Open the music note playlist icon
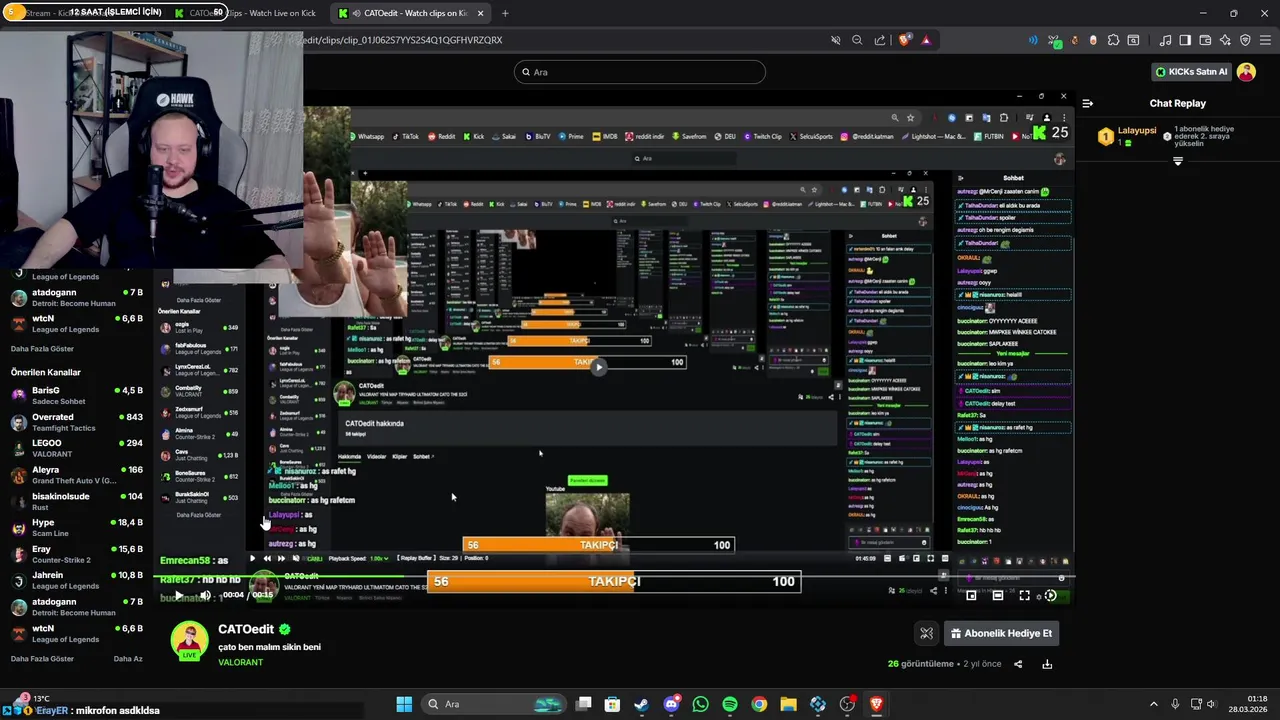Viewport: 1280px width, 720px height. (x=1165, y=40)
